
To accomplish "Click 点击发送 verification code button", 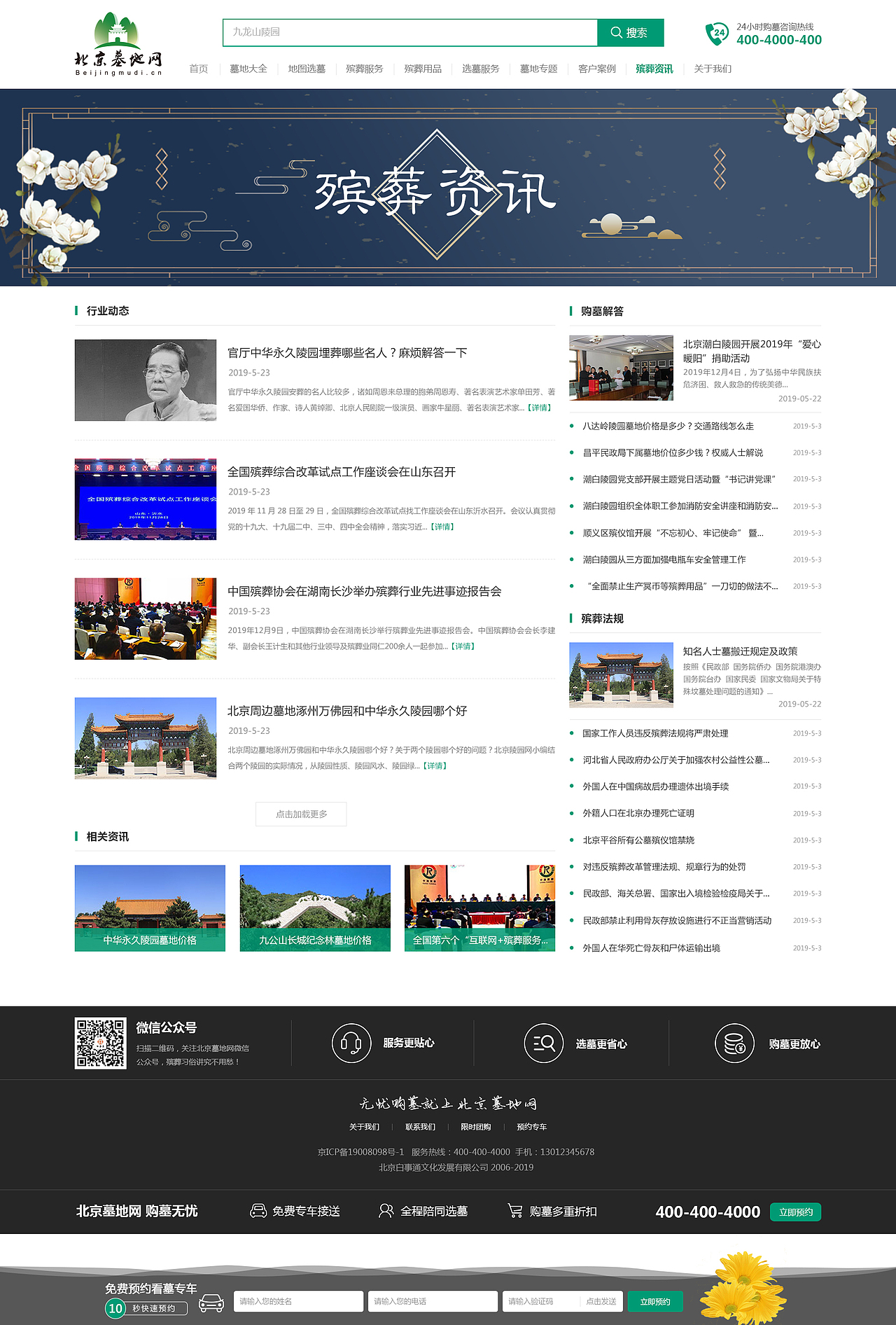I will (601, 1301).
